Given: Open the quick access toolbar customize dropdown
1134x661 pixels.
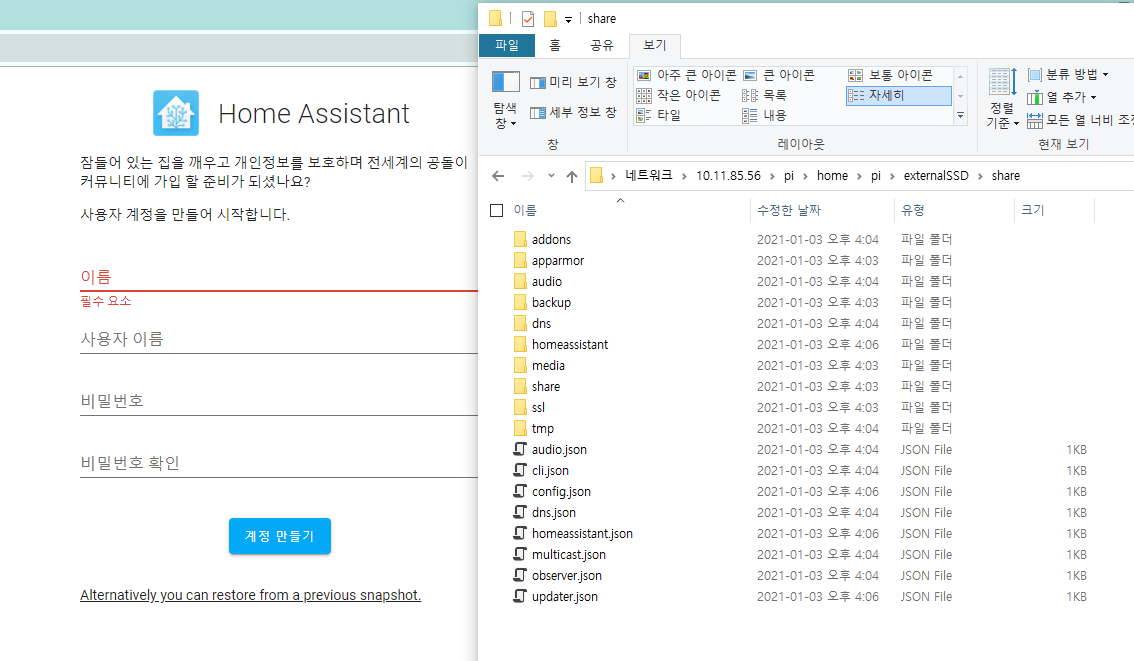Looking at the screenshot, I should [568, 20].
